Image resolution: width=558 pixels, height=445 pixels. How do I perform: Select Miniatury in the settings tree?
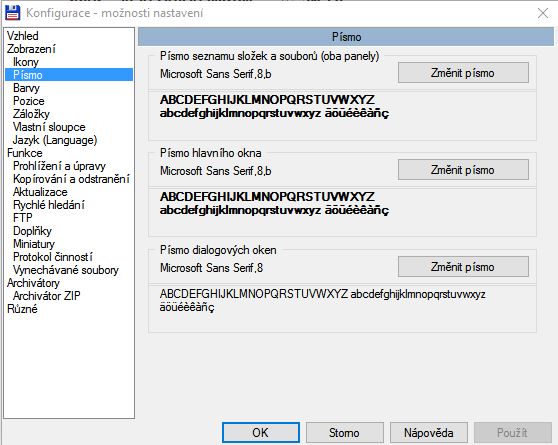(x=34, y=244)
